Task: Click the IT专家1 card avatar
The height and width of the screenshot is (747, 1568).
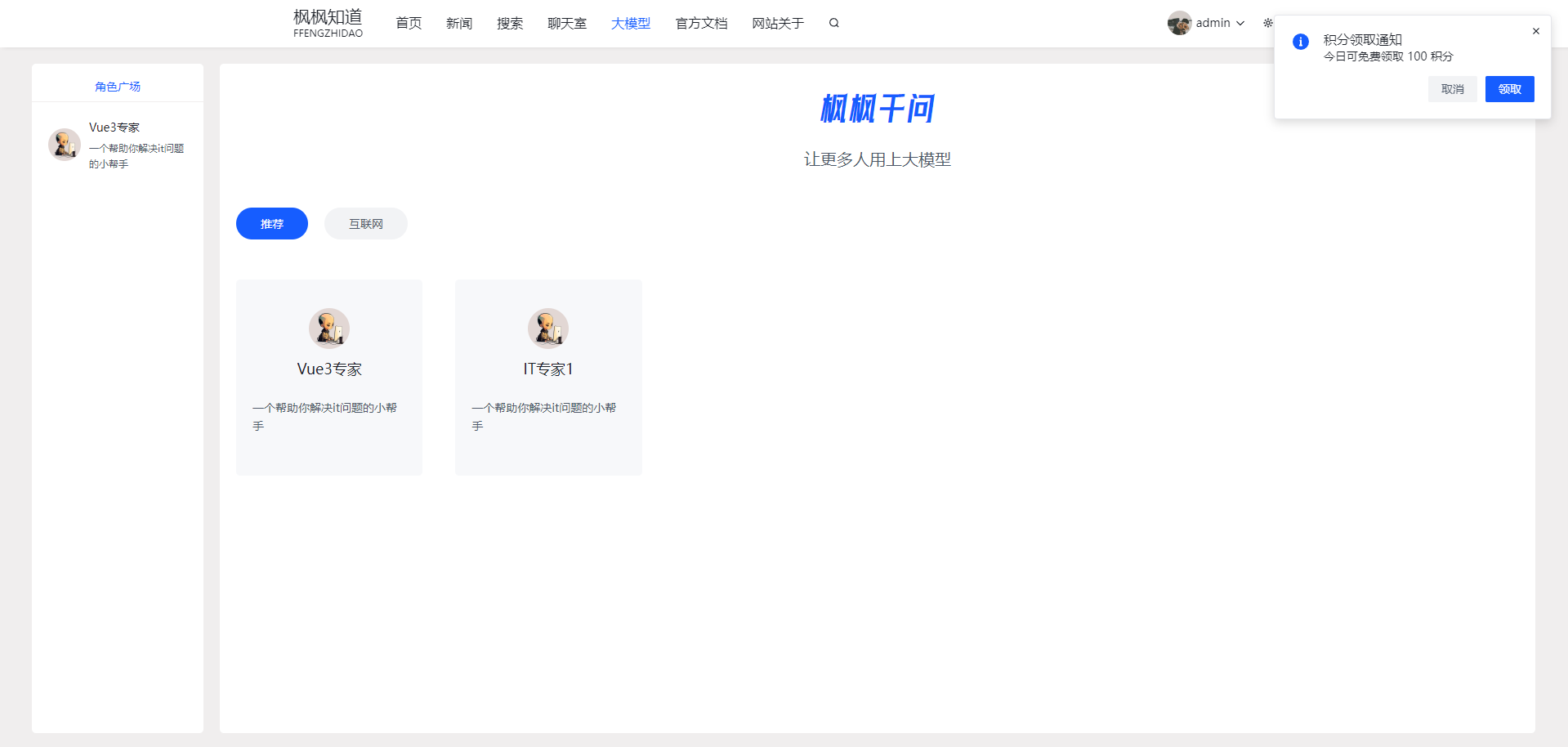Action: tap(548, 329)
